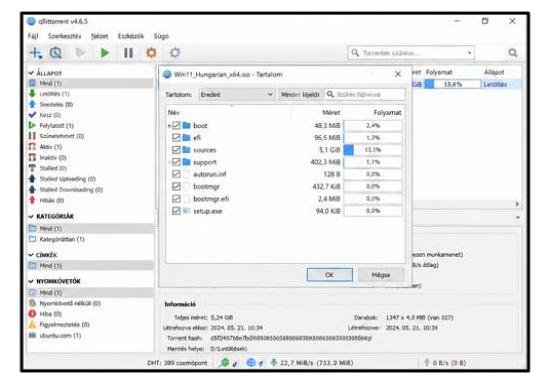Click the horizontal scrollbar right arrow of torrent list

coord(517,204)
